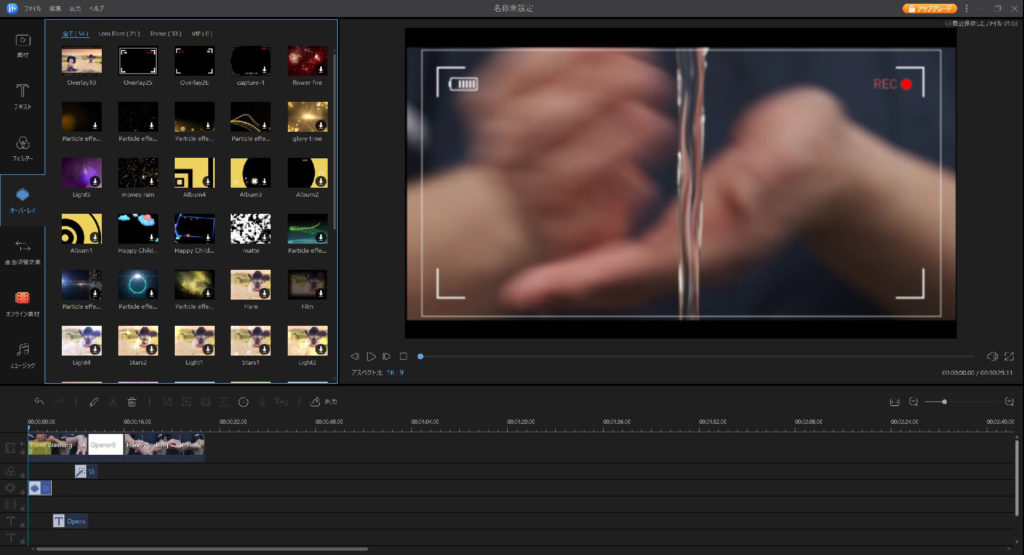Click the clock duration icon in timeline toolbar
The image size is (1024, 555).
(x=243, y=402)
